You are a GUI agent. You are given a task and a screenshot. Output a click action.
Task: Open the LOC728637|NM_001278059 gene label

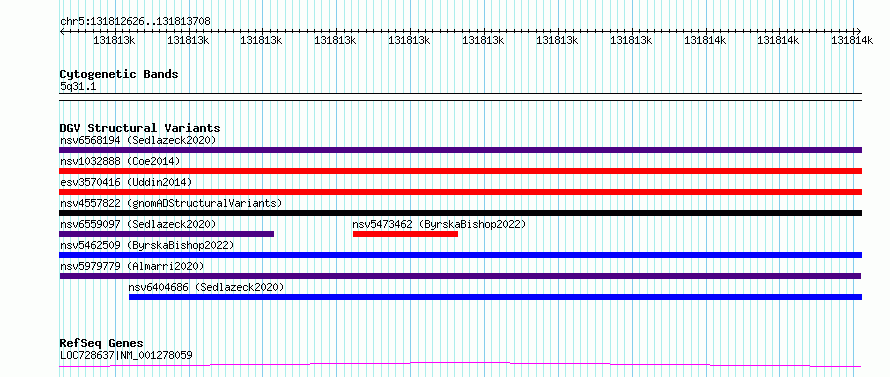click(126, 355)
